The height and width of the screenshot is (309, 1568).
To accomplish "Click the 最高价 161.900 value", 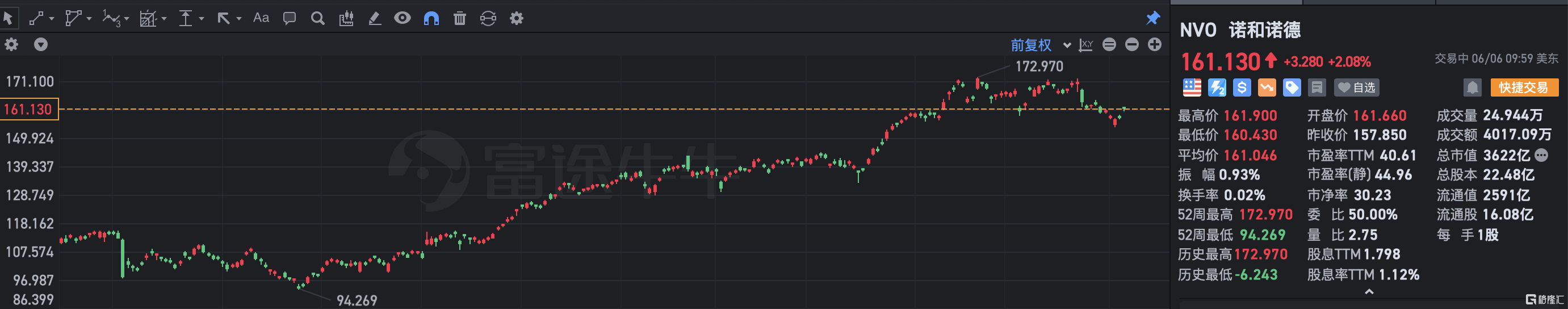I will pos(1250,116).
